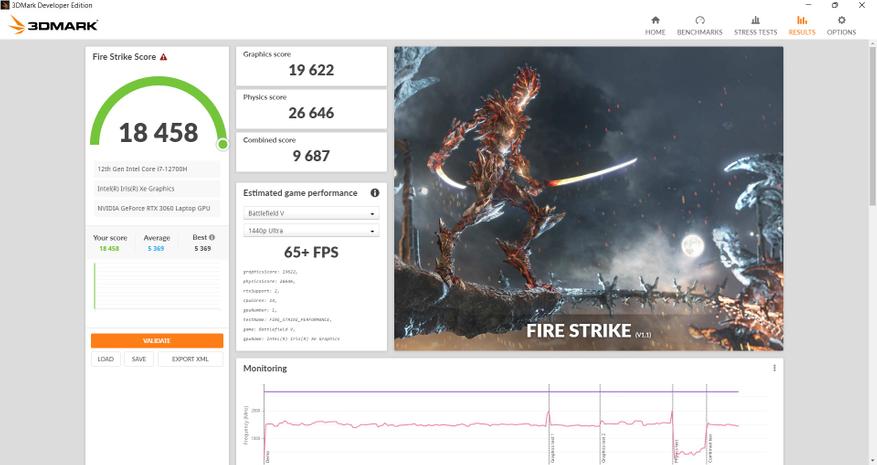The image size is (877, 465).
Task: Click the 12th Gen Intel Core i7-12700H entry
Action: [157, 169]
